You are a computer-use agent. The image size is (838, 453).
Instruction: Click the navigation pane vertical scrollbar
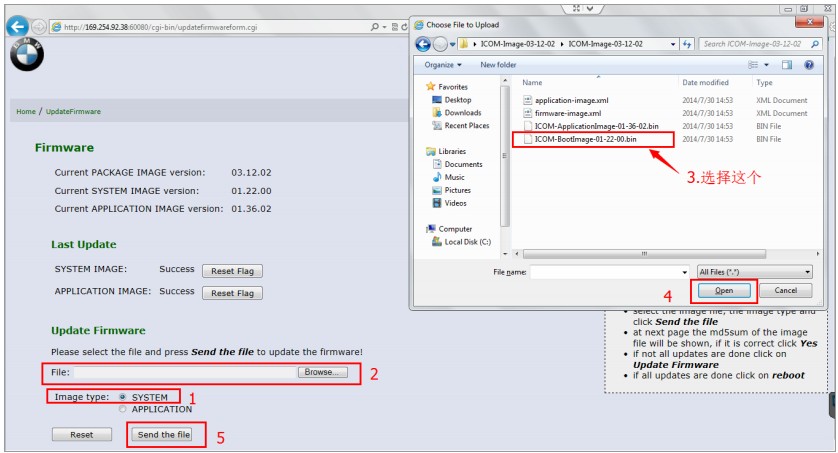(x=505, y=155)
